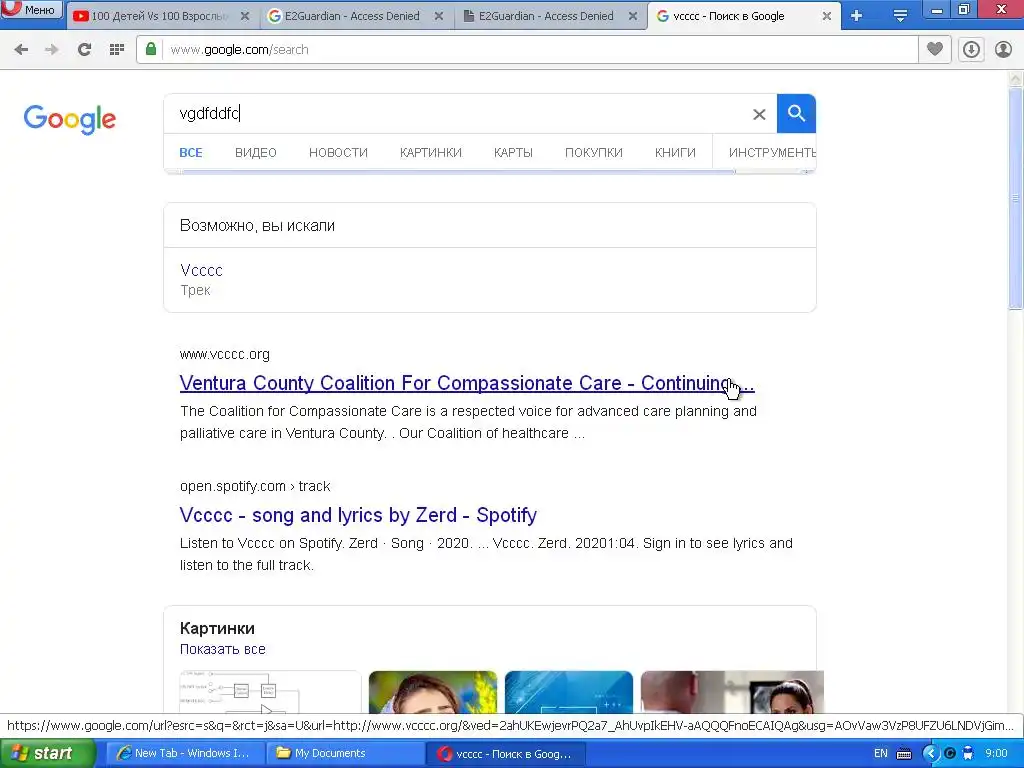
Task: Open the downloads icon
Action: 971,50
